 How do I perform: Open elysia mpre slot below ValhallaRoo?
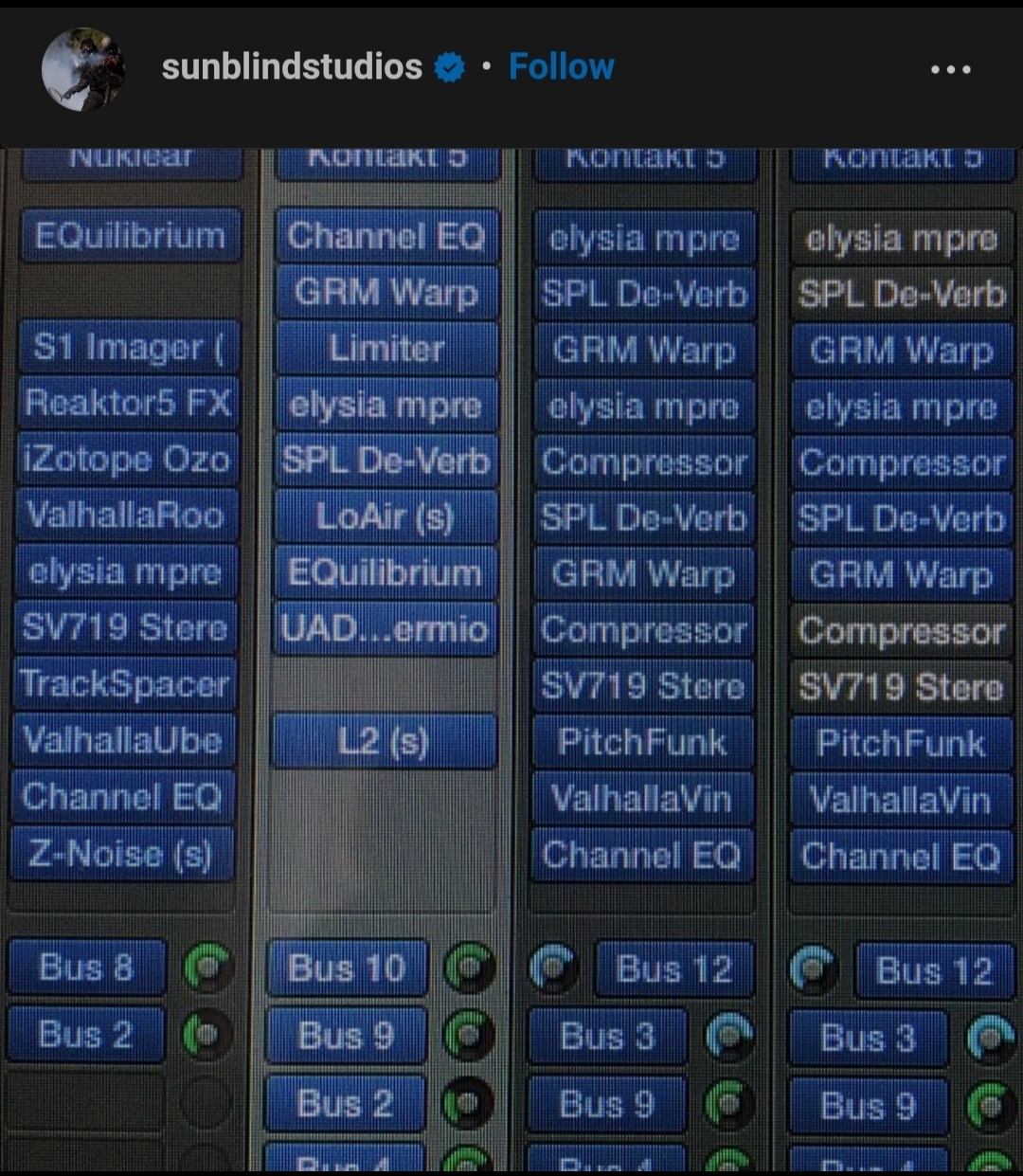pos(125,571)
